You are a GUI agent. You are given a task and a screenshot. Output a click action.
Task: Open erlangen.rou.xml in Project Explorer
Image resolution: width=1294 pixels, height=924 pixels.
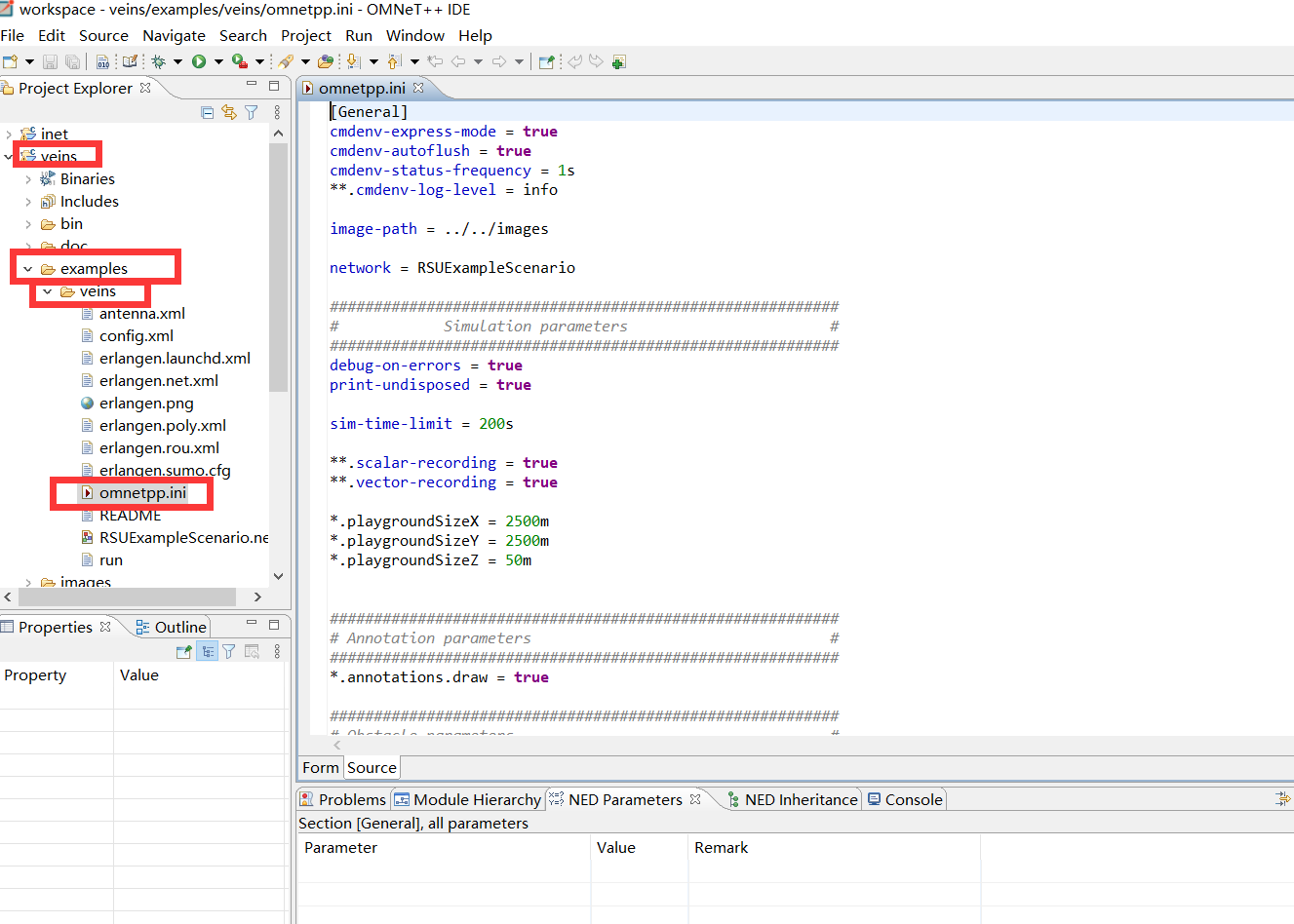(159, 448)
